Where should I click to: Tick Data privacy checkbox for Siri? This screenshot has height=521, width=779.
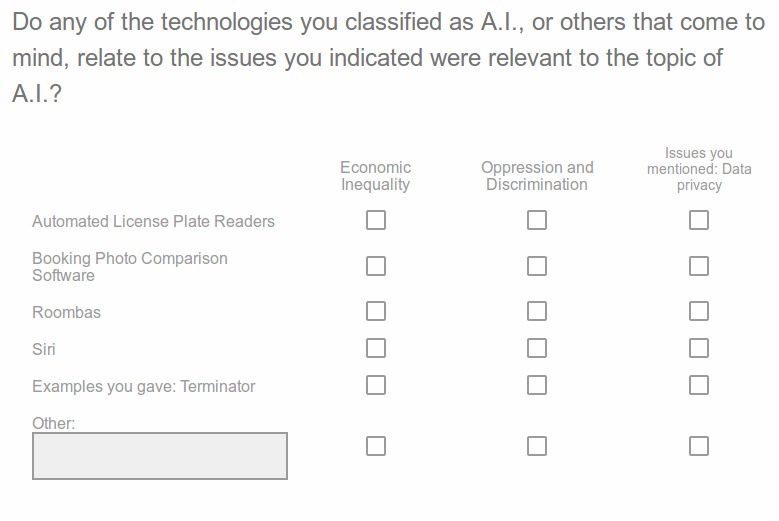point(699,348)
